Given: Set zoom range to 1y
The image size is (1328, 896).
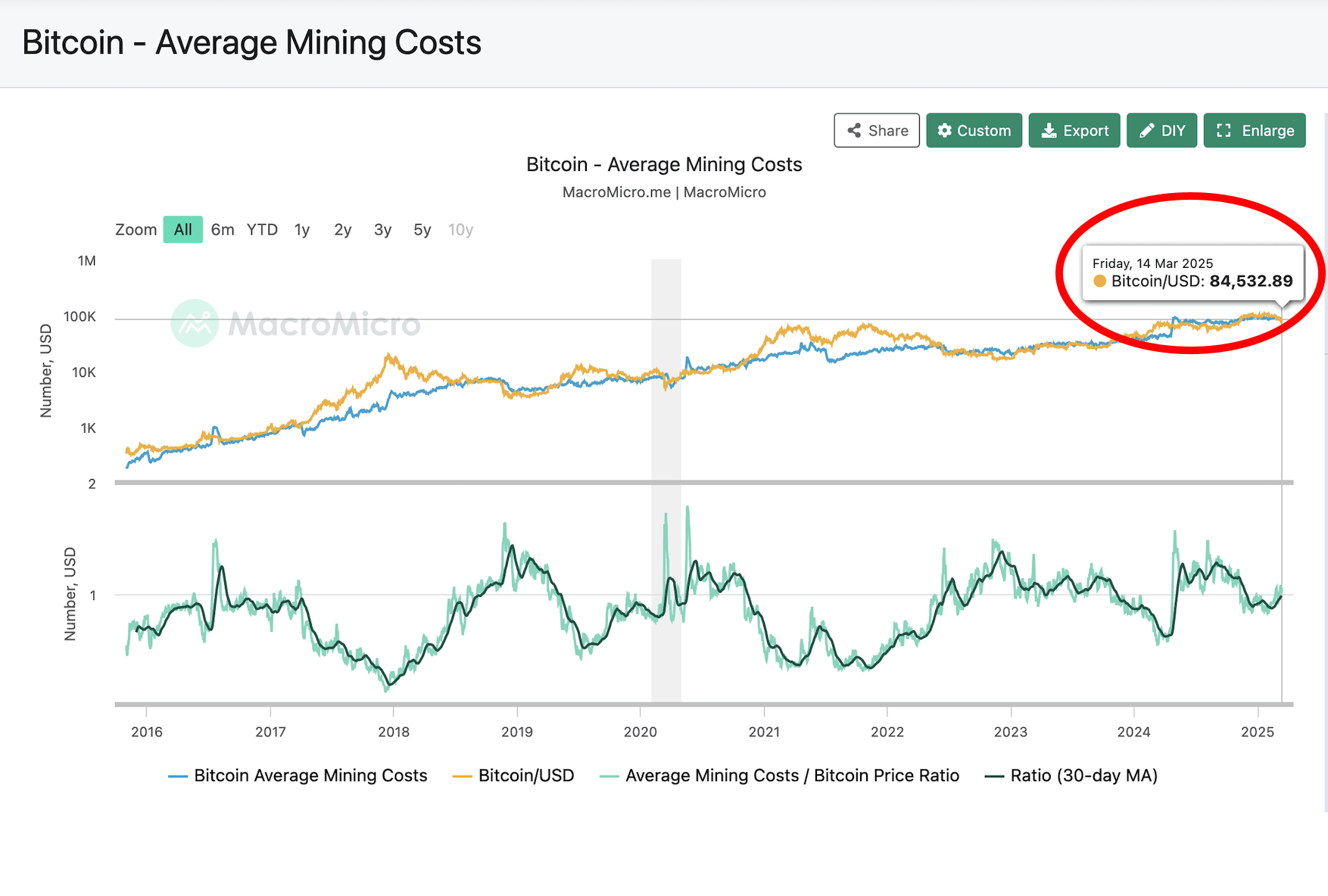Looking at the screenshot, I should (x=302, y=230).
